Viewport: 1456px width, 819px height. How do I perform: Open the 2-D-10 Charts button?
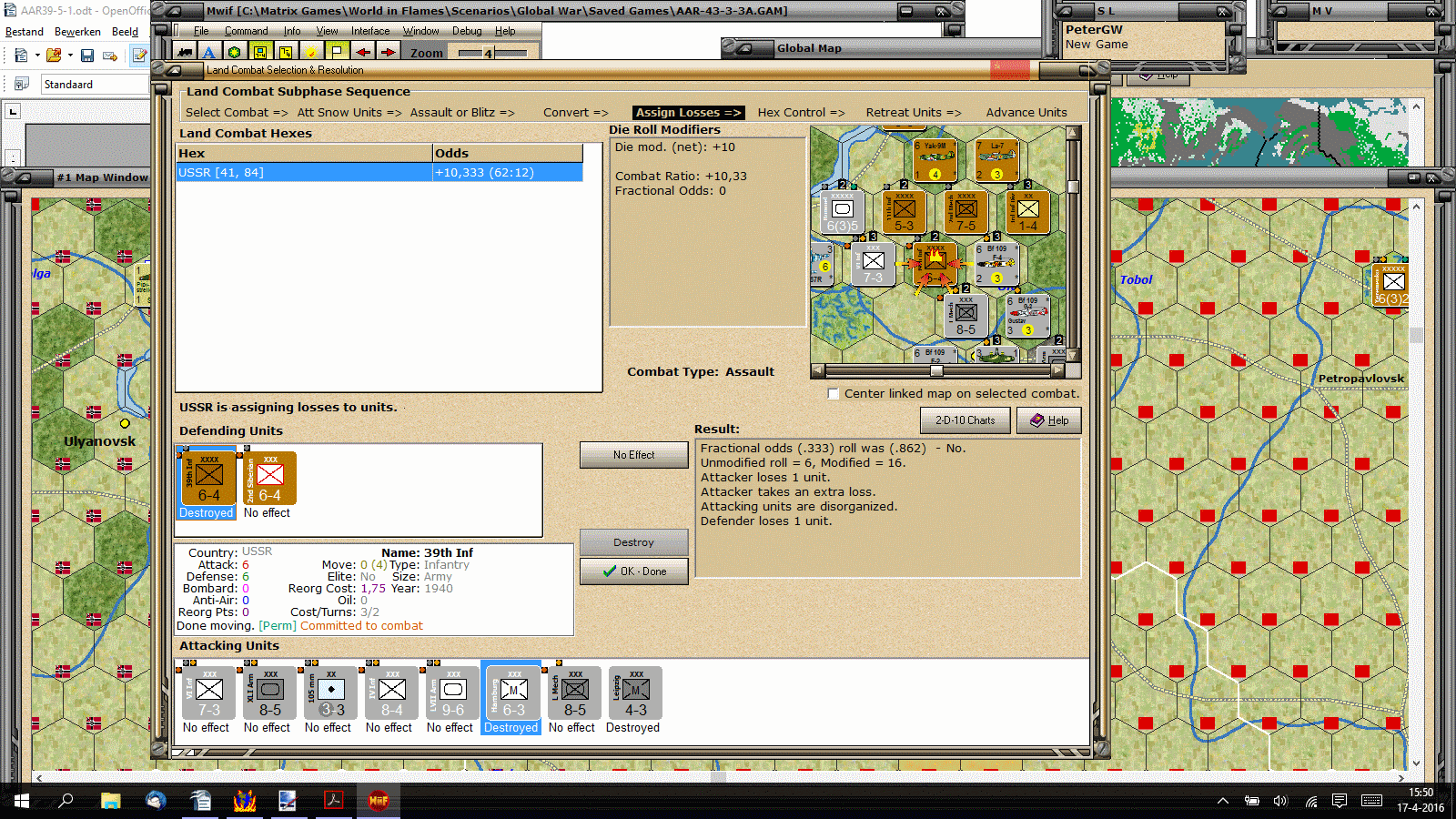pyautogui.click(x=966, y=420)
